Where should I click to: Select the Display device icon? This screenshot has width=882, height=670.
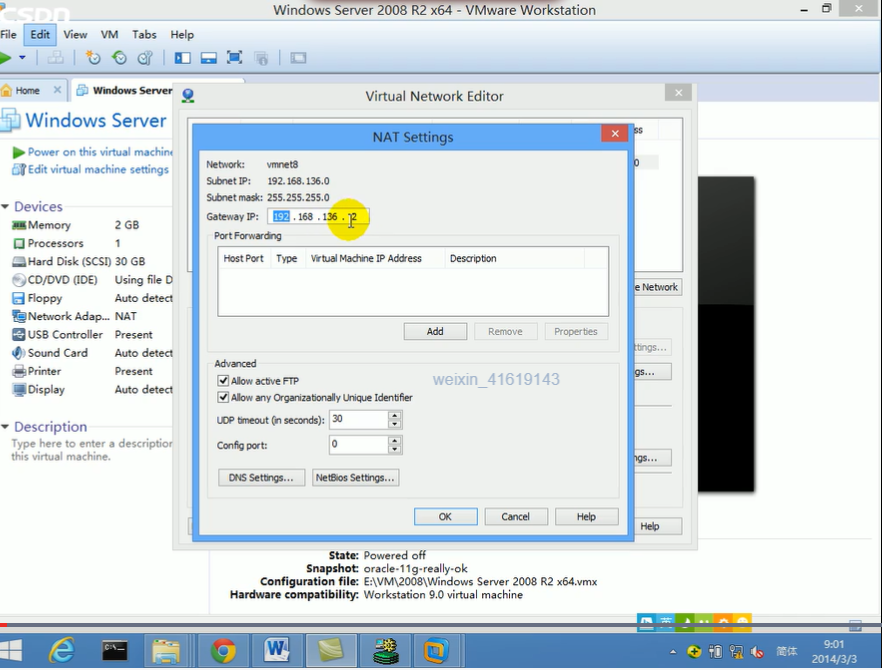point(19,390)
